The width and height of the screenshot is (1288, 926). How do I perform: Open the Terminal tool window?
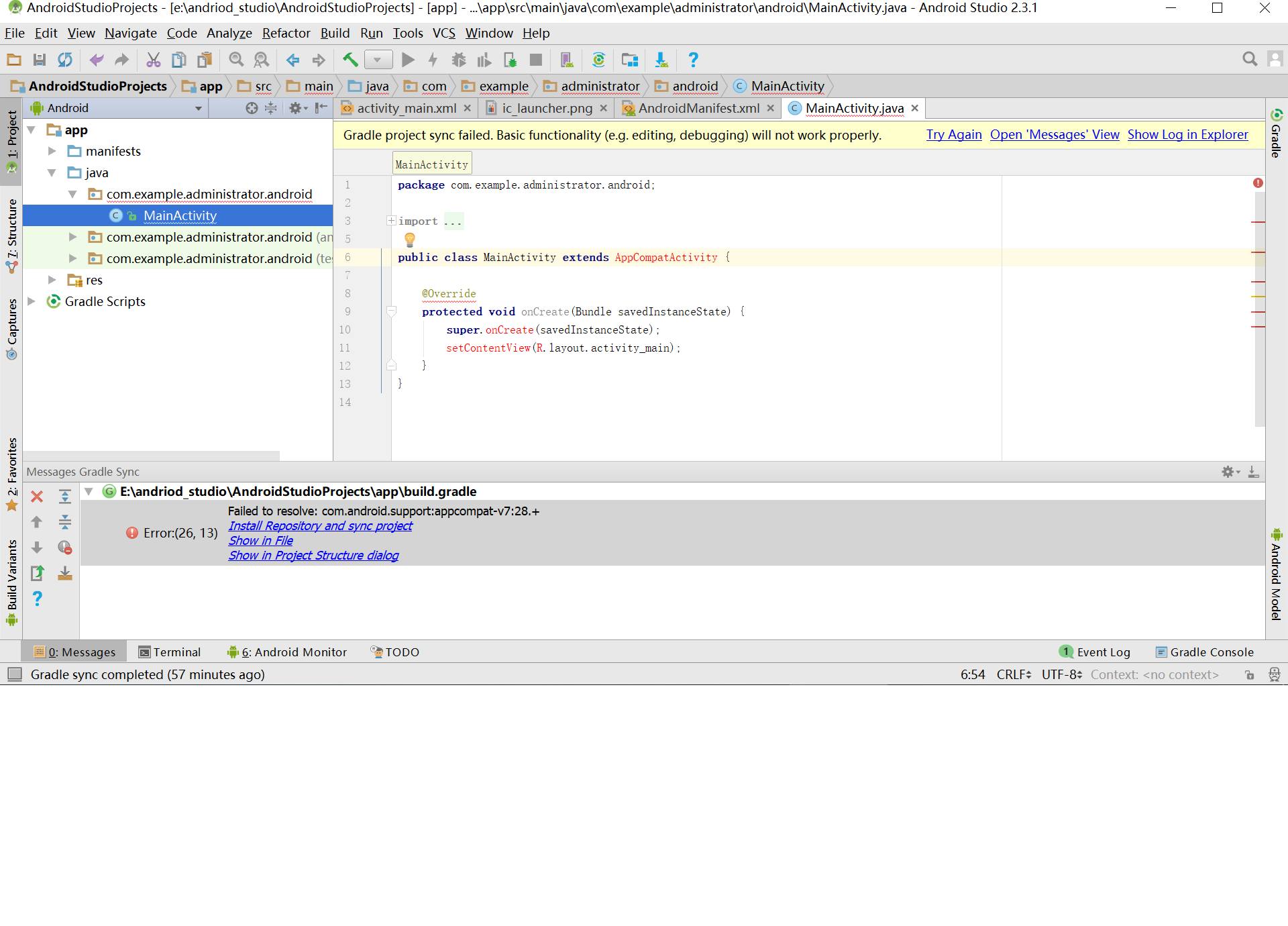[x=170, y=652]
